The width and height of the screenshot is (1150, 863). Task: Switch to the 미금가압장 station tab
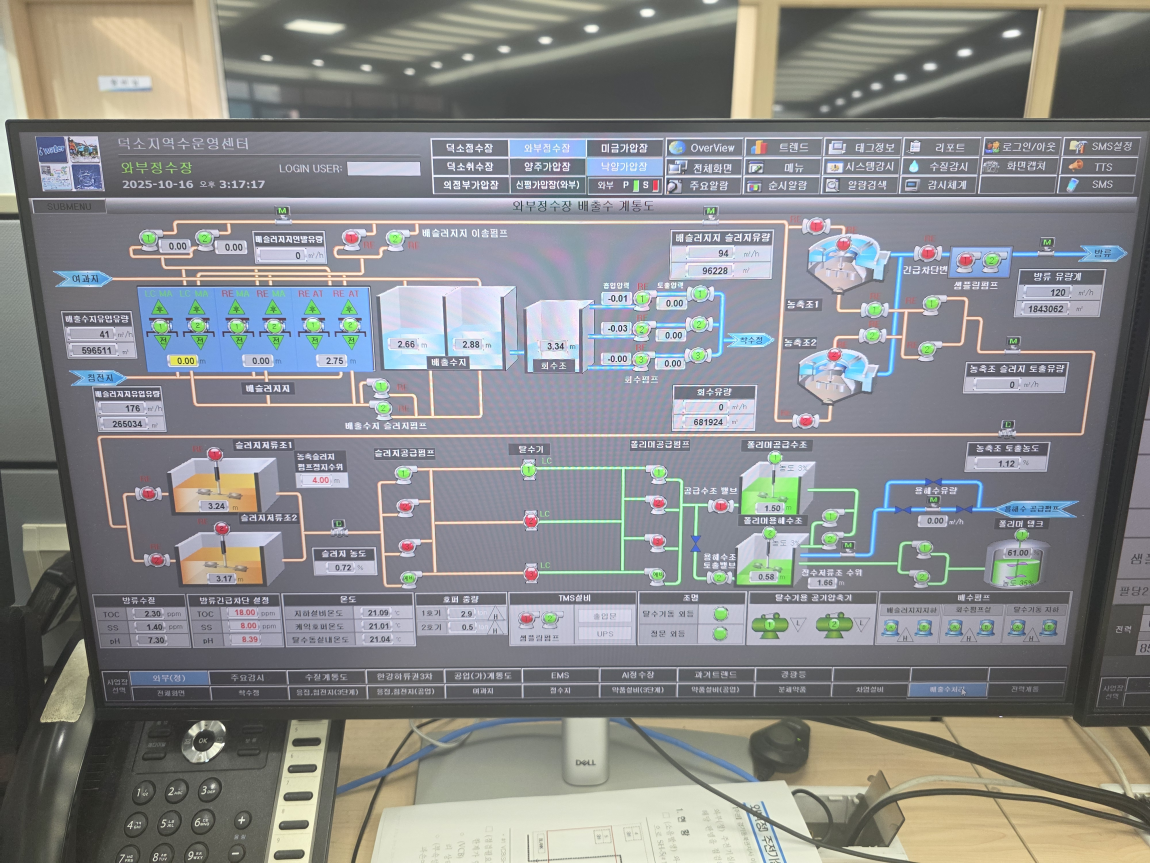624,148
